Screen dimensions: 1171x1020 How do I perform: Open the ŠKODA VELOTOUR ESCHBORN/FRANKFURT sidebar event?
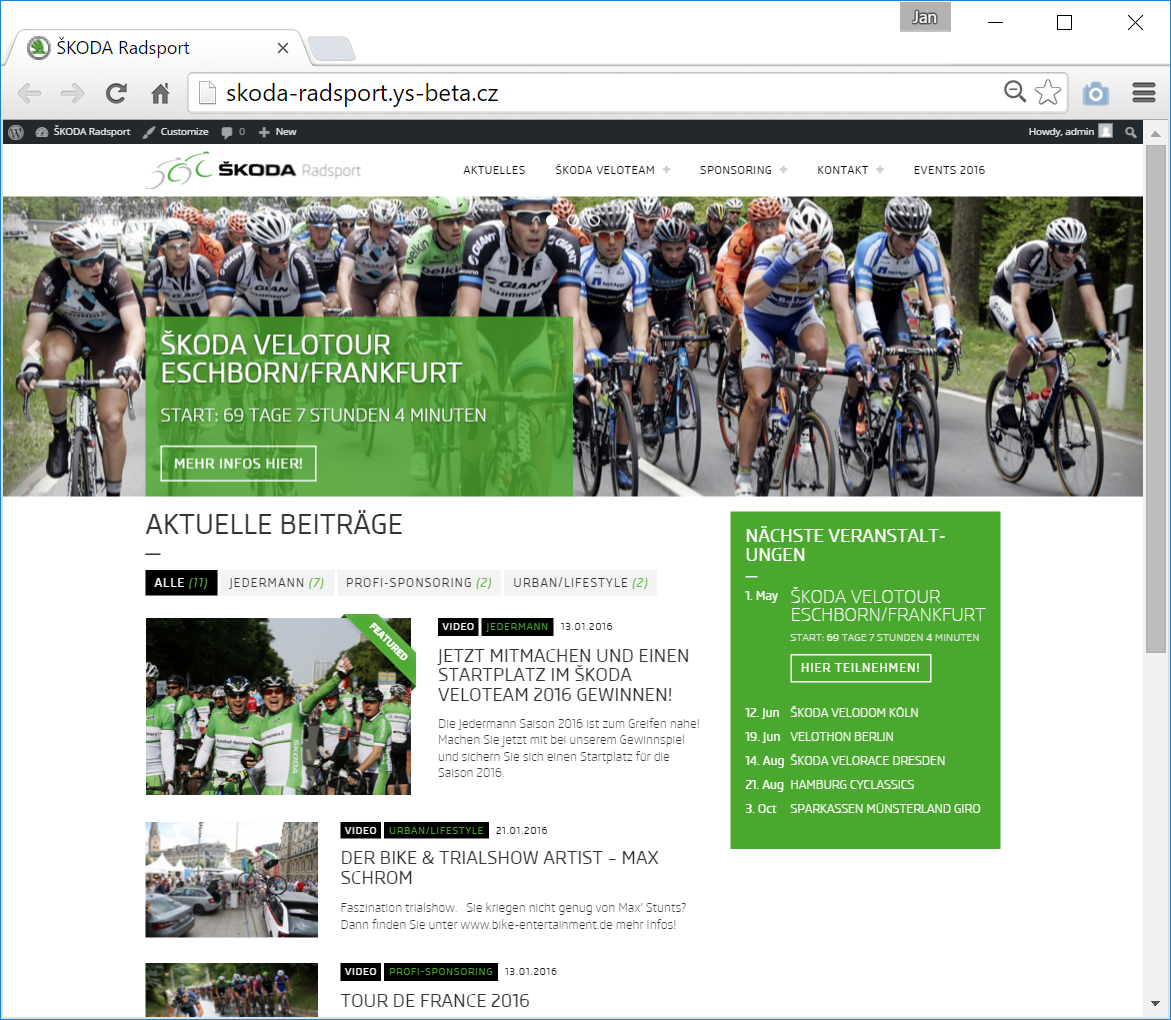pyautogui.click(x=888, y=606)
